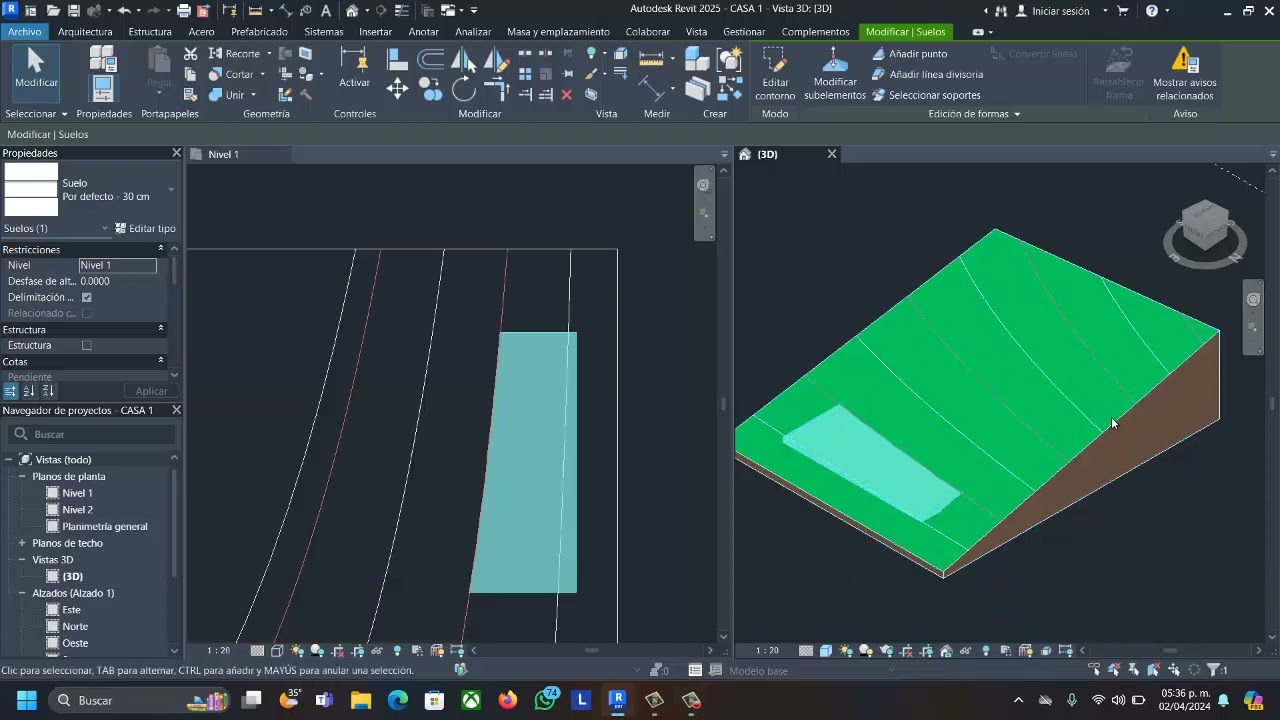
Task: Click Añadir punto
Action: coord(909,54)
